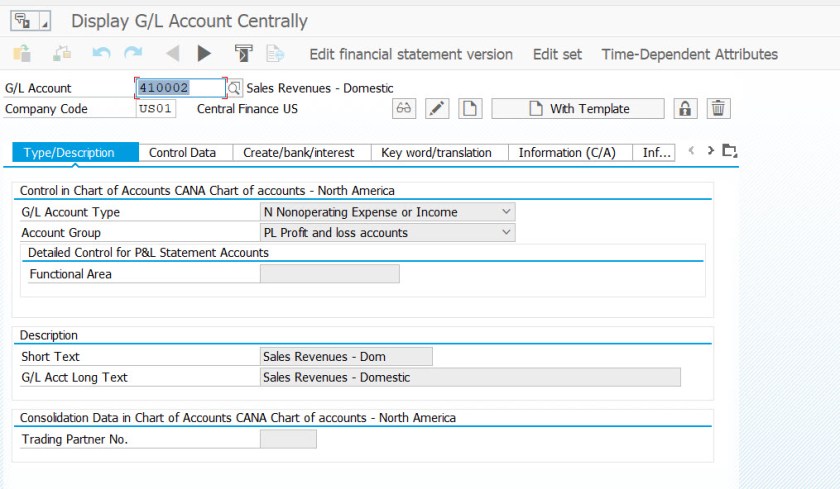
Task: Expand the Account Group dropdown
Action: [x=507, y=233]
